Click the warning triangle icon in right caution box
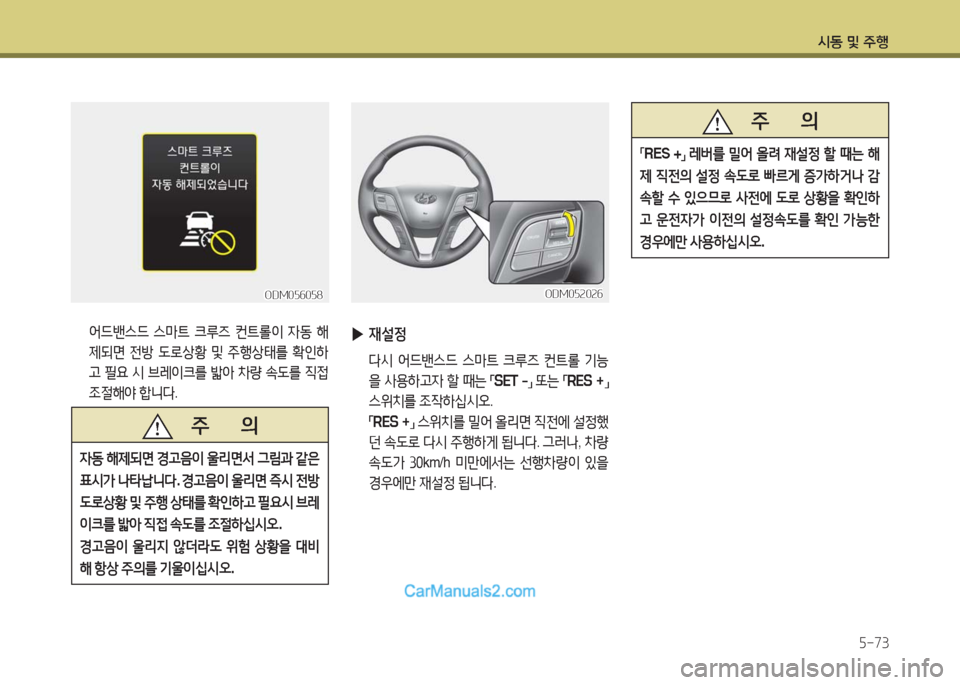Viewport: 960px width, 685px height. point(717,121)
